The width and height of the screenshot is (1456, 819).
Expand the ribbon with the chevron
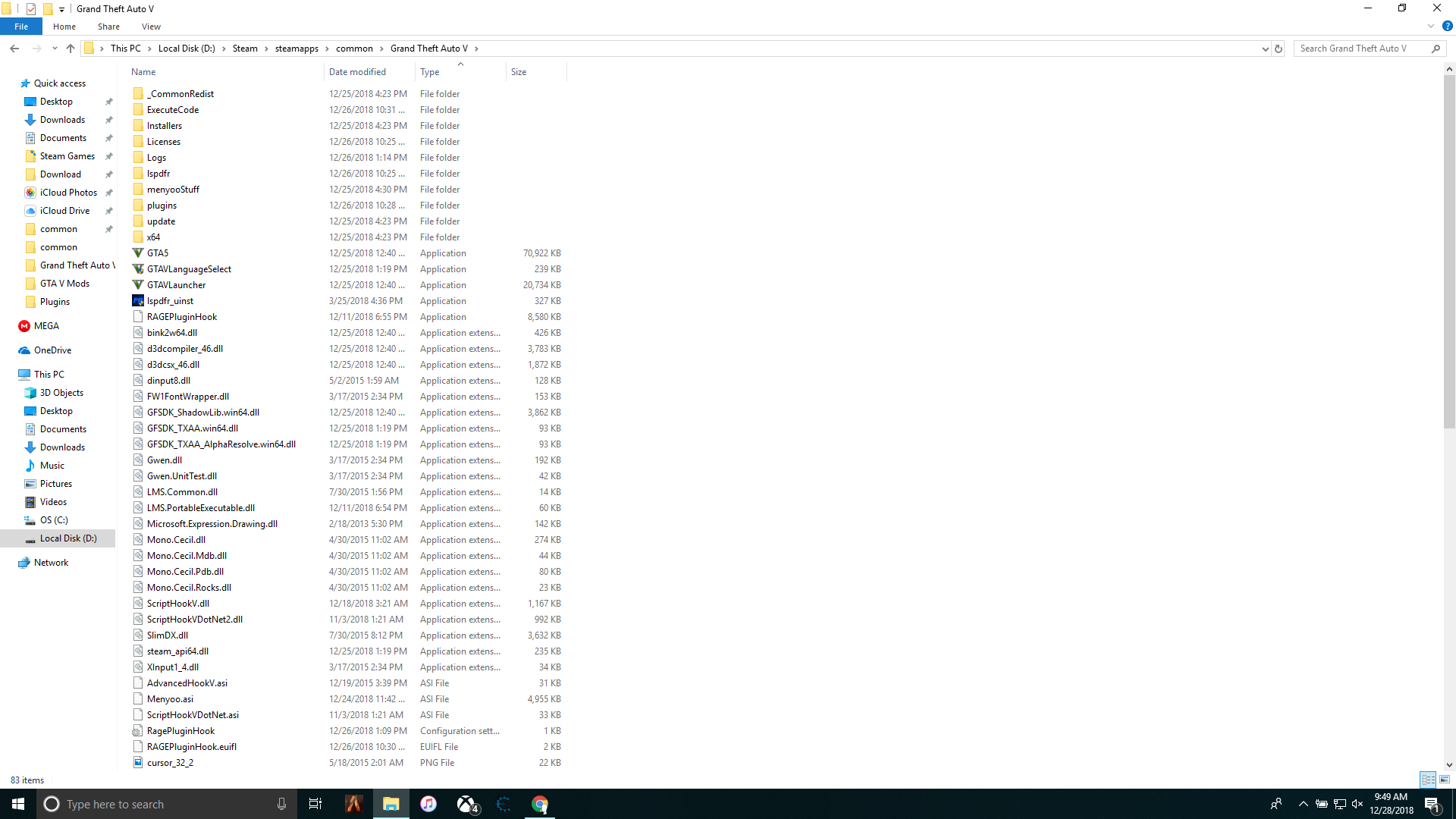click(x=1431, y=26)
